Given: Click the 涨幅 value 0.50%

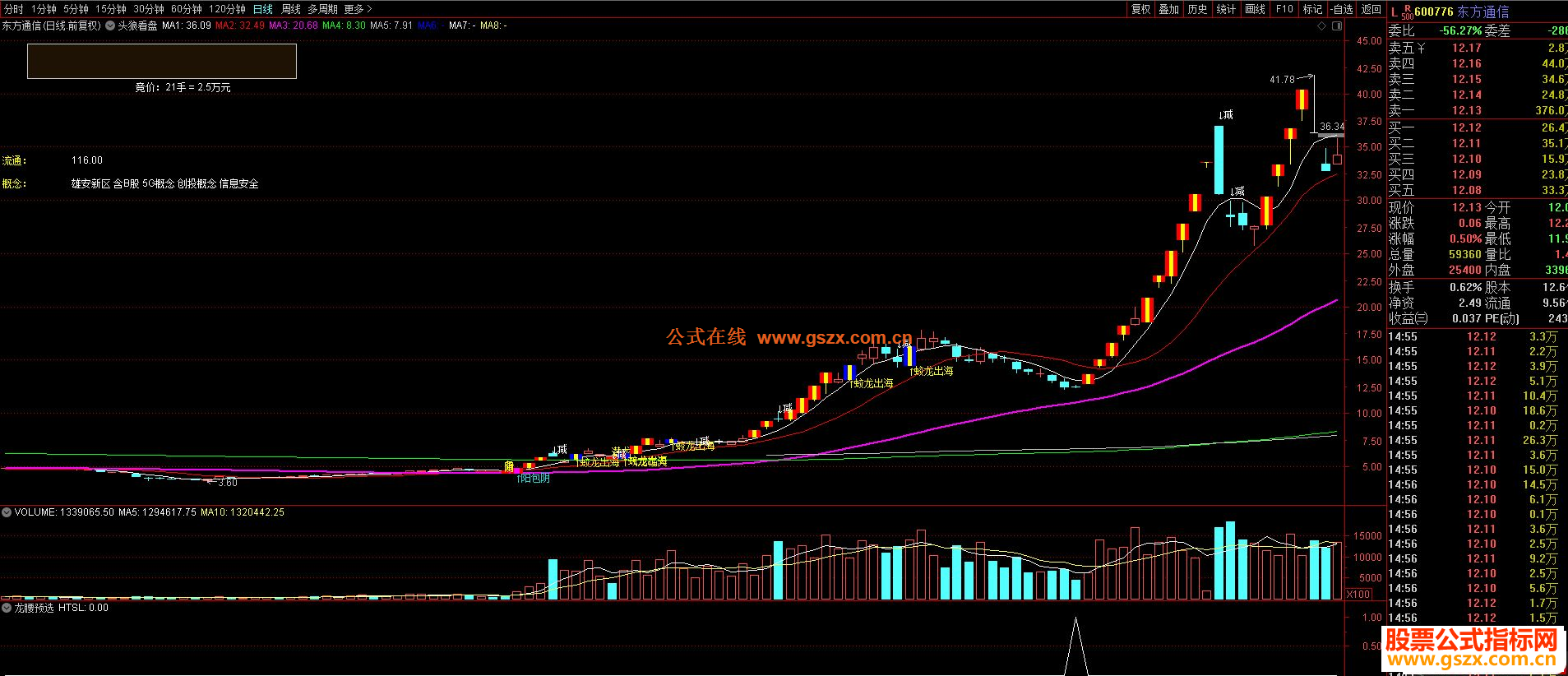Looking at the screenshot, I should click(1465, 238).
